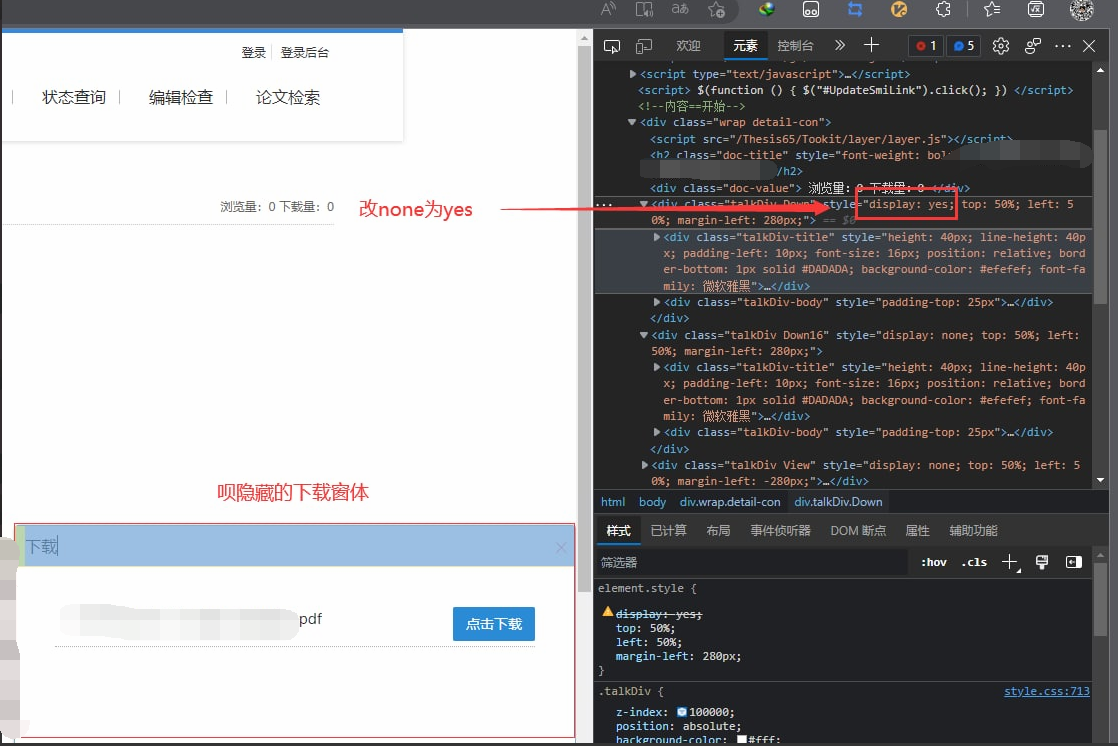Add a new DevTools tool tab
This screenshot has width=1118, height=746.
(x=871, y=46)
